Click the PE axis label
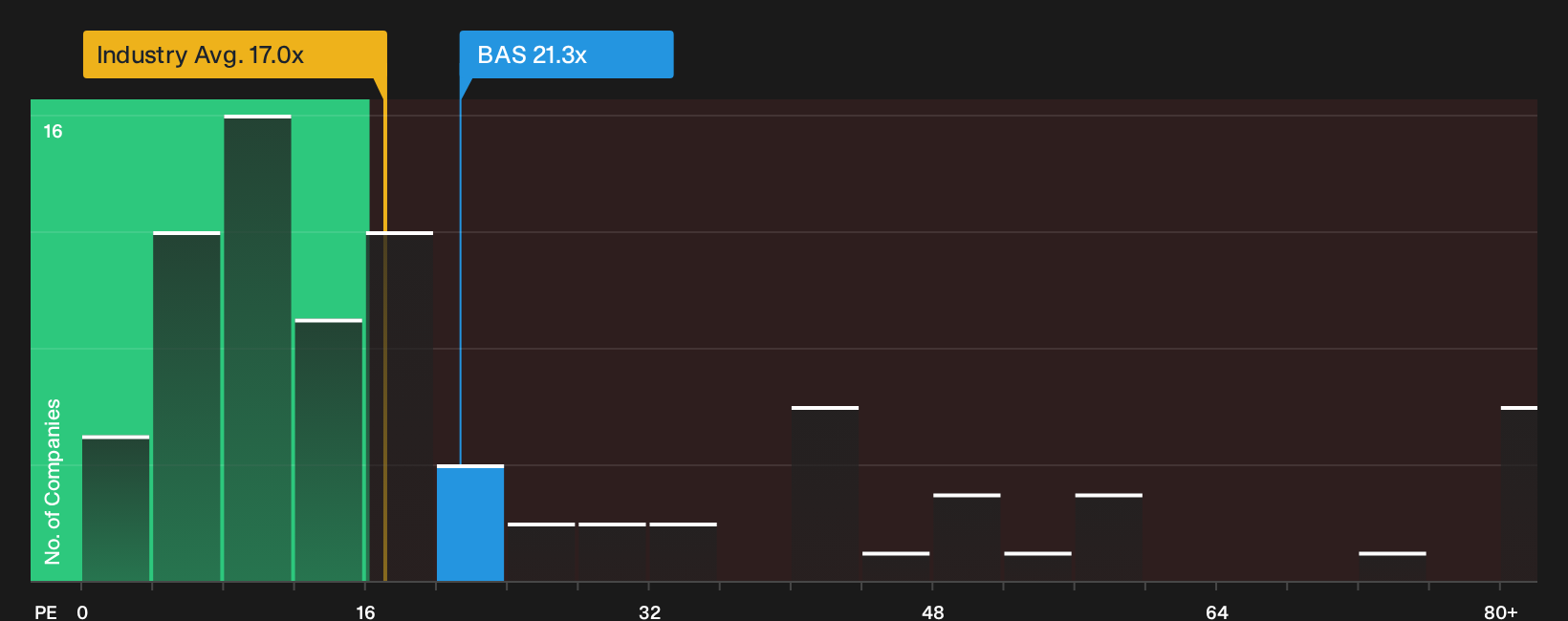The height and width of the screenshot is (621, 1568). coord(46,611)
